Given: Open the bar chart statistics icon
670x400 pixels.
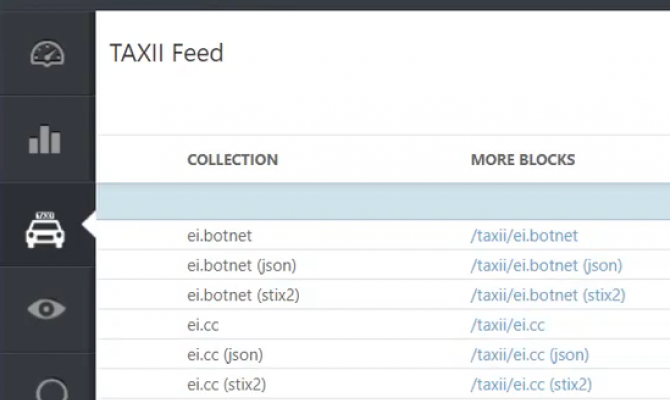Looking at the screenshot, I should tap(45, 139).
